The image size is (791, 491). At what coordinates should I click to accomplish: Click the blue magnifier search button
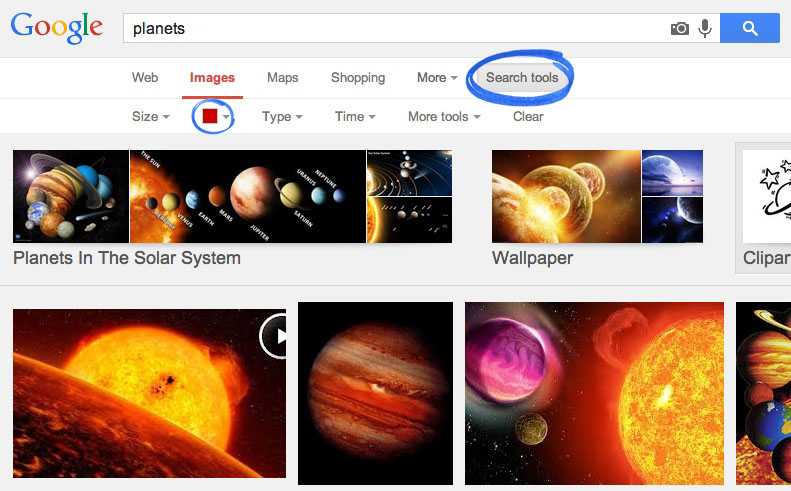[750, 28]
